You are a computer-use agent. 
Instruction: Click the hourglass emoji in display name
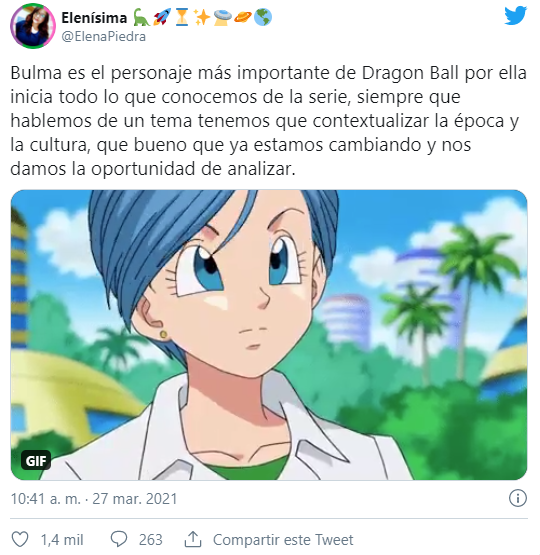(182, 17)
